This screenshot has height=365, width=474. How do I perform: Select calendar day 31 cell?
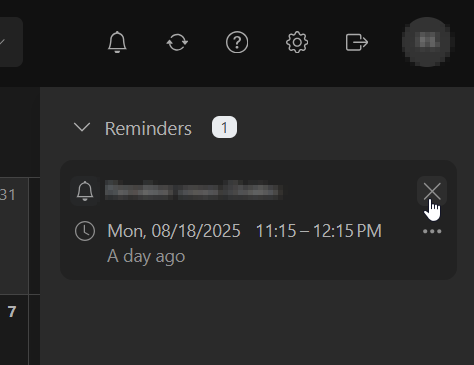point(14,236)
